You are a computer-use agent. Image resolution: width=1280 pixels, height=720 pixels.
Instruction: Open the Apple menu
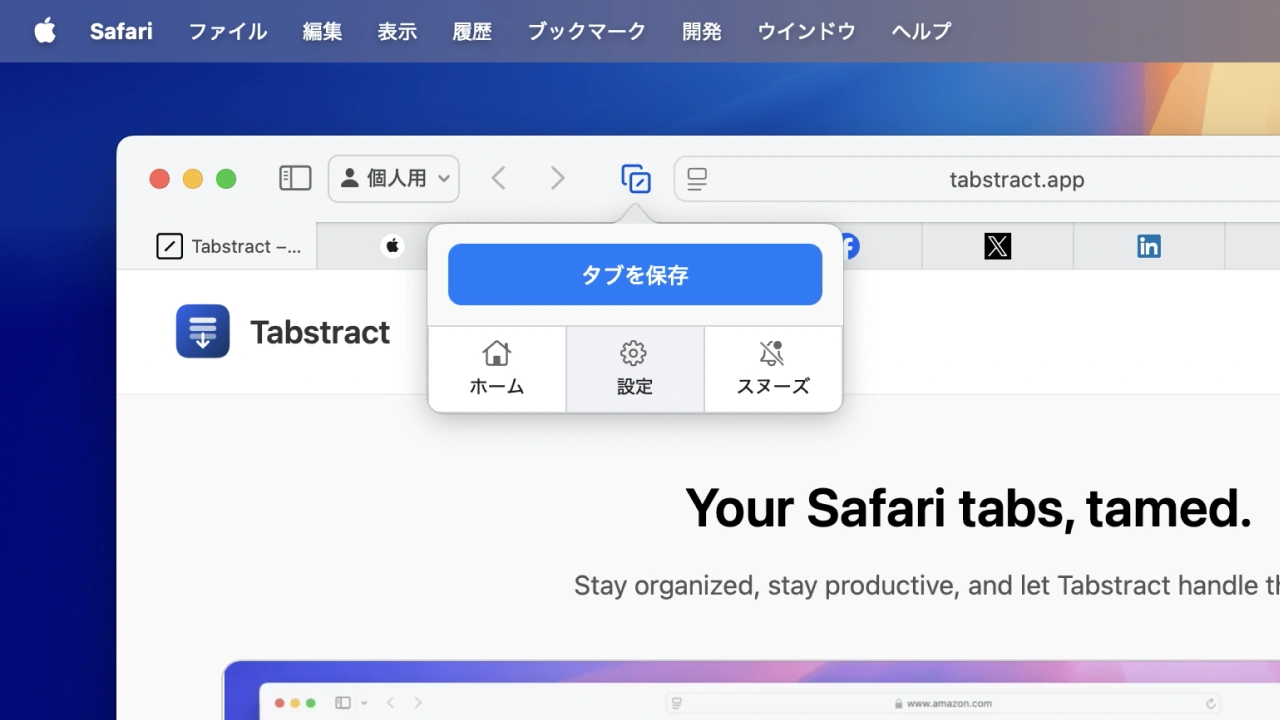[45, 31]
